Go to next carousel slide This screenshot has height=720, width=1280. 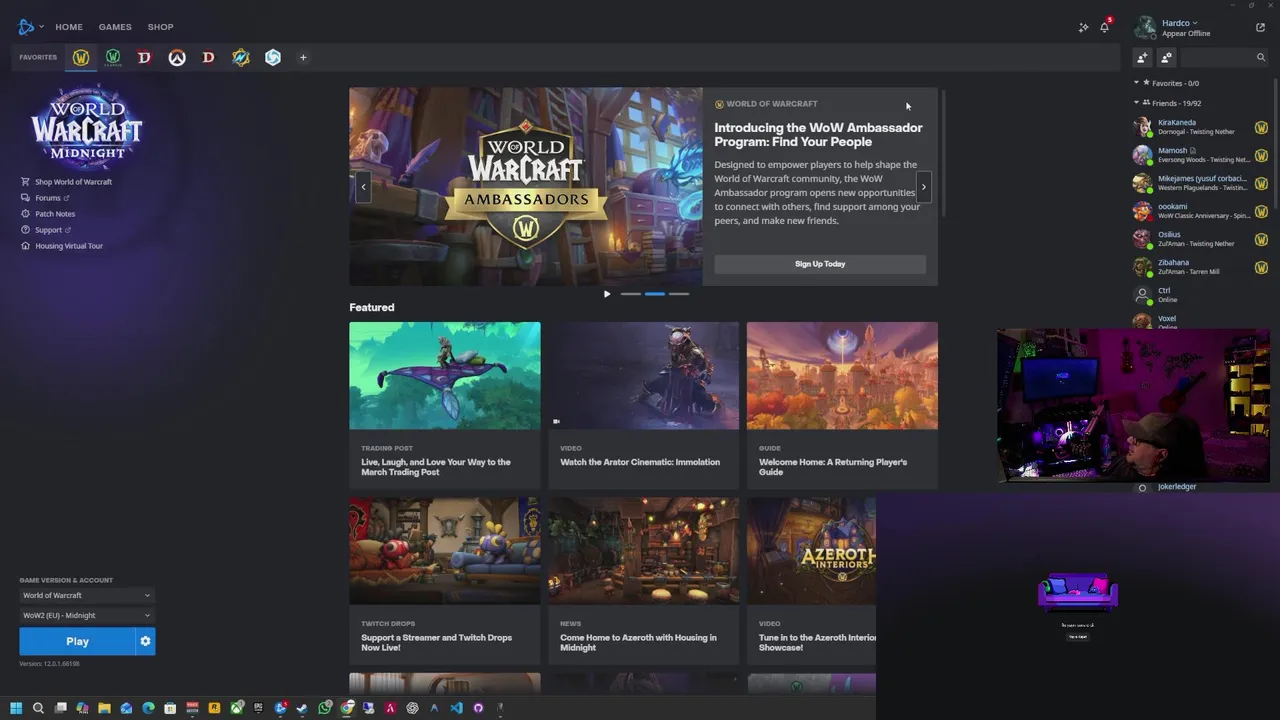click(x=924, y=186)
